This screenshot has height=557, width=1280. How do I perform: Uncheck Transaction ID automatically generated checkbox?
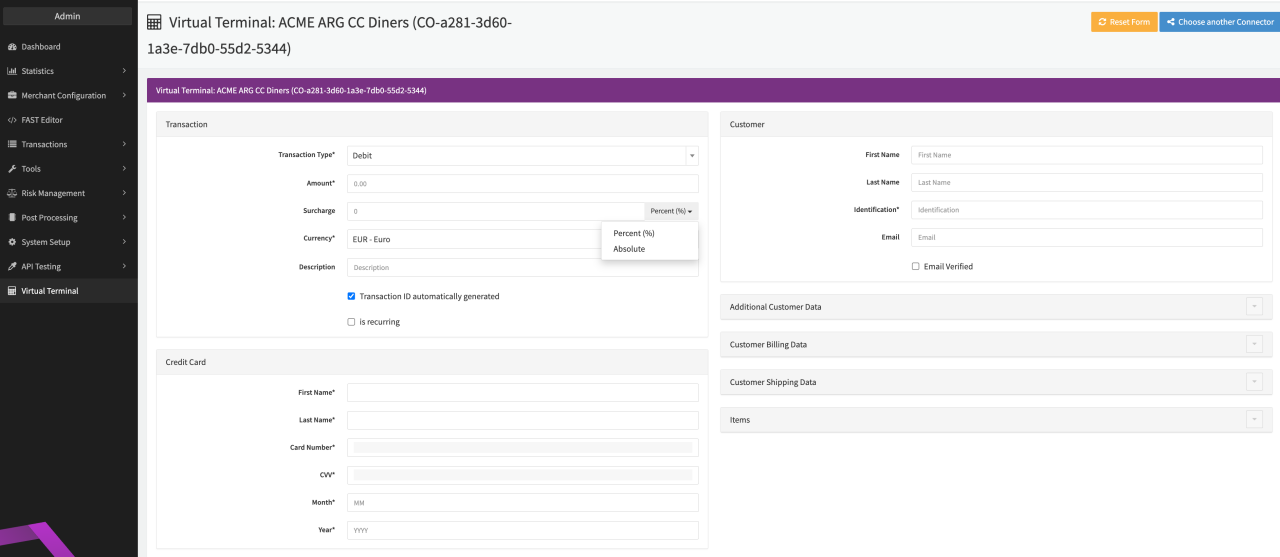[351, 296]
